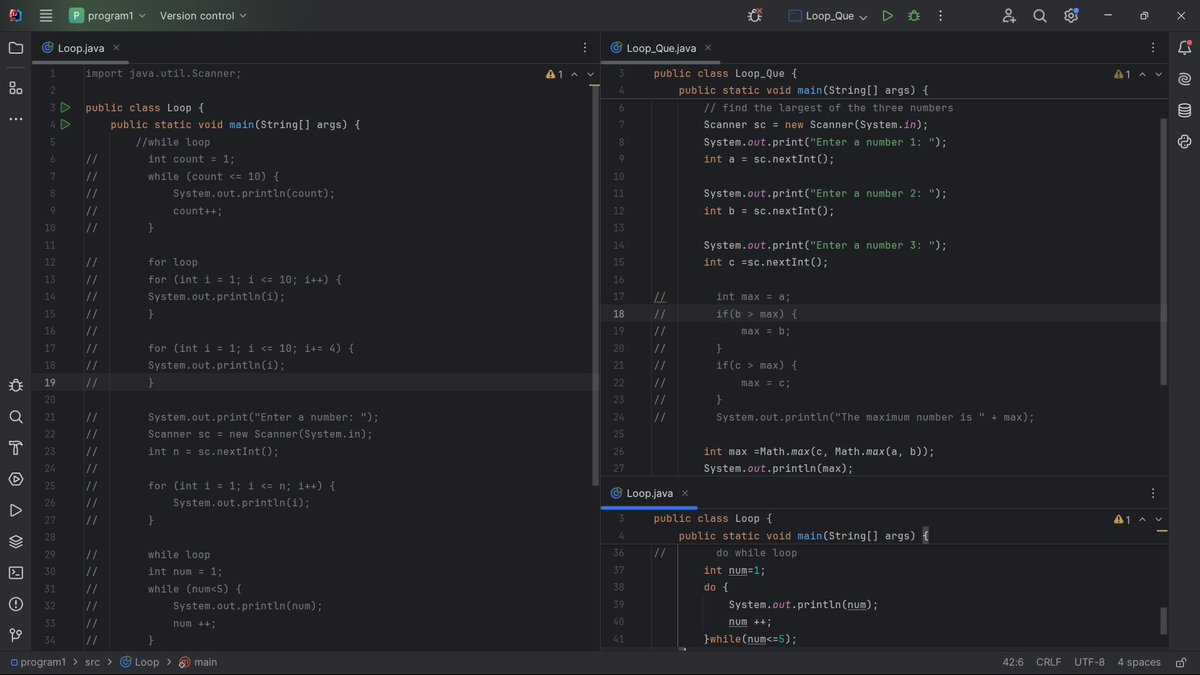Click 'Enter a number 2: ' print statement
1200x675 pixels.
click(825, 193)
